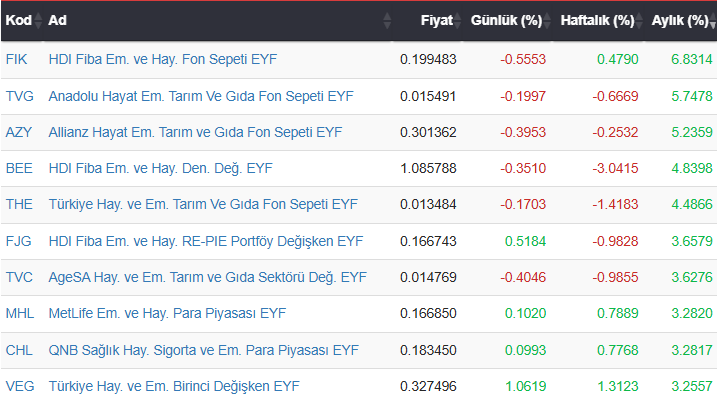The image size is (717, 400).
Task: Click price value 0.014769
Action: tap(428, 277)
